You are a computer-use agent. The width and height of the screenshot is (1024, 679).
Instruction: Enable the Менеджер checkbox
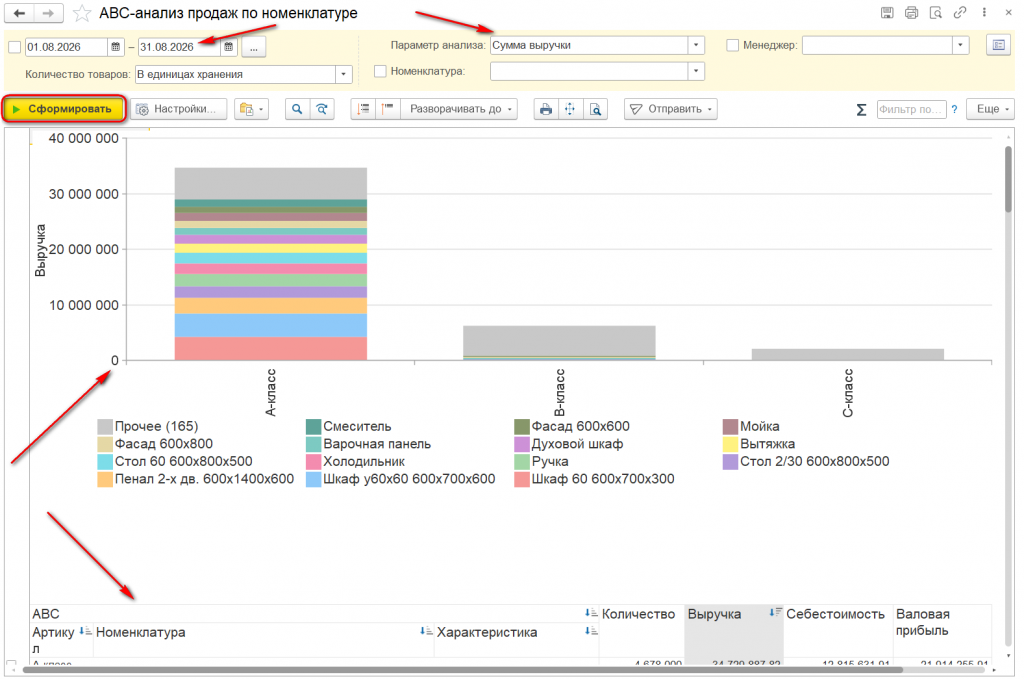732,45
